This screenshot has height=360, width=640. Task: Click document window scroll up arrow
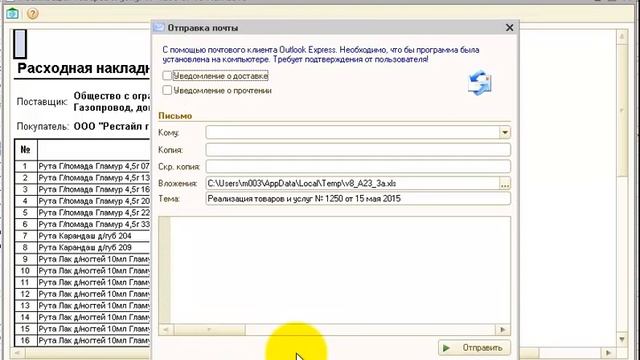click(622, 37)
